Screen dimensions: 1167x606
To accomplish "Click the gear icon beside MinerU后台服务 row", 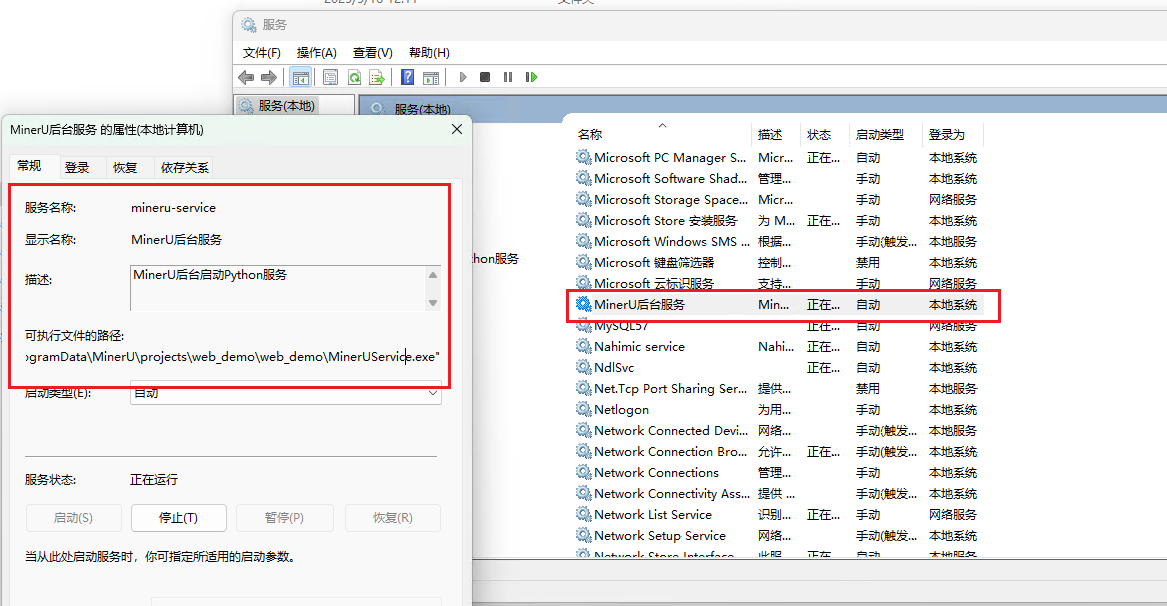I will tap(584, 304).
